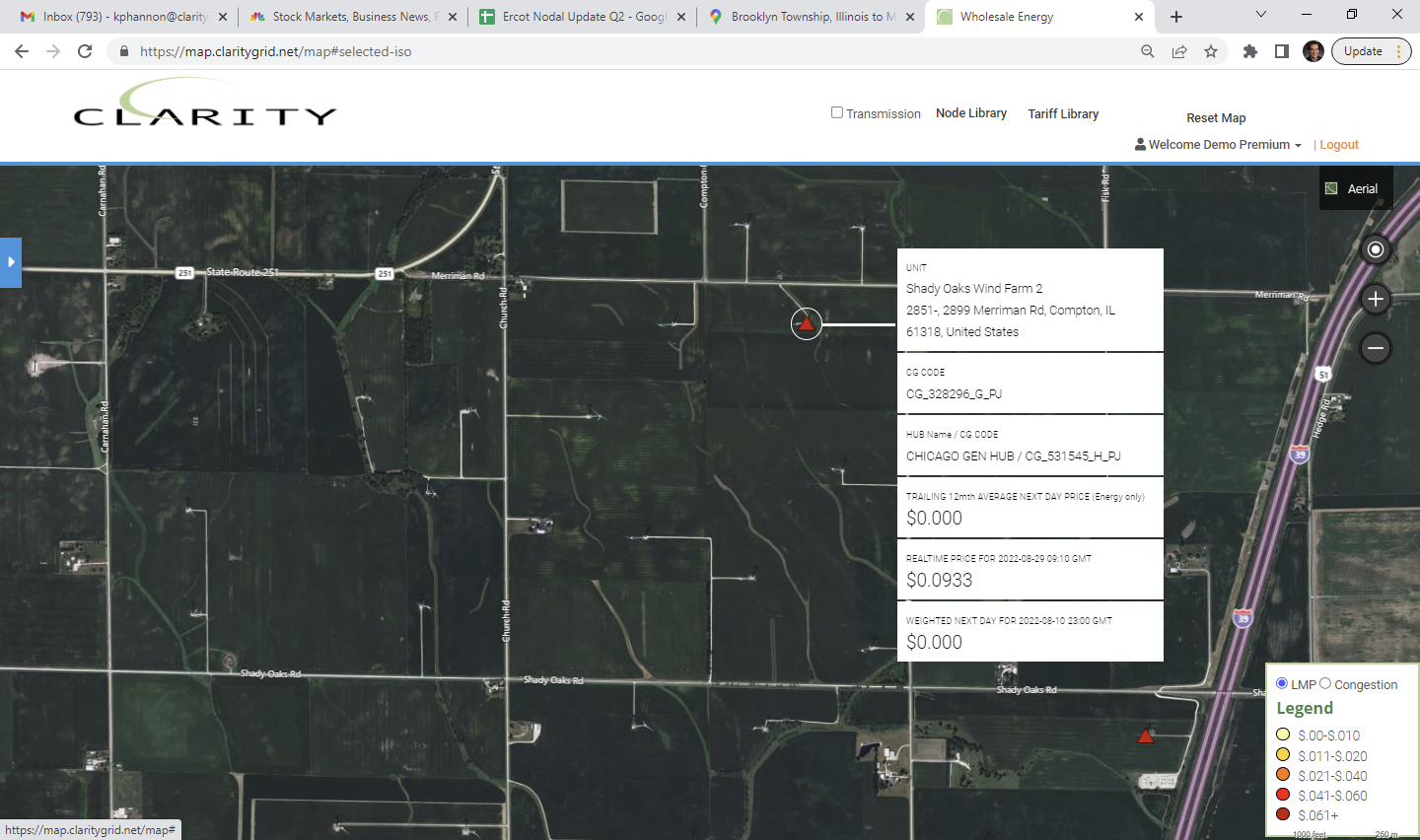This screenshot has width=1420, height=840.
Task: Click the selected red triangle node marker
Action: [807, 323]
